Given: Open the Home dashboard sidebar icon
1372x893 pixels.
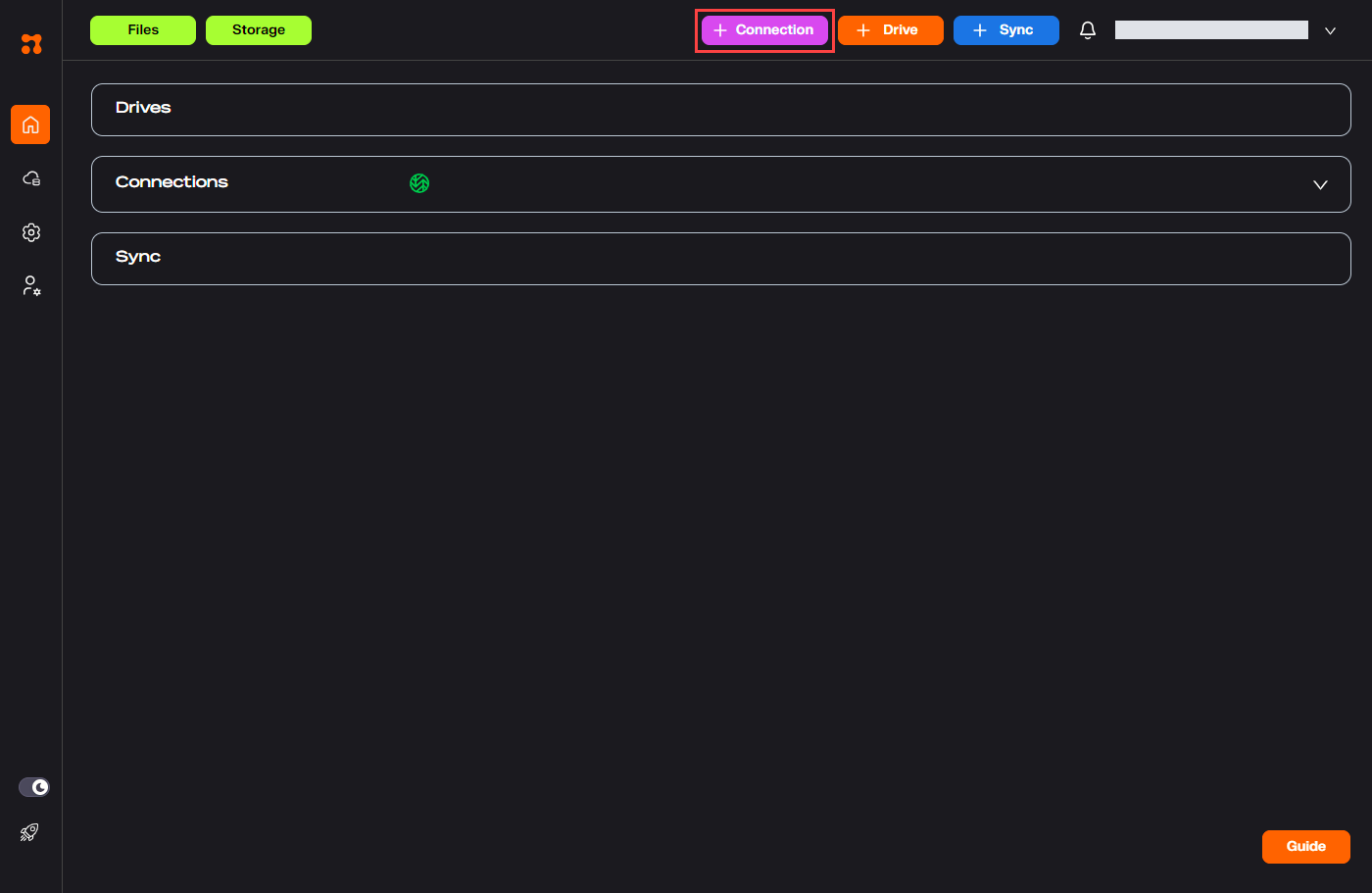Looking at the screenshot, I should tap(30, 124).
